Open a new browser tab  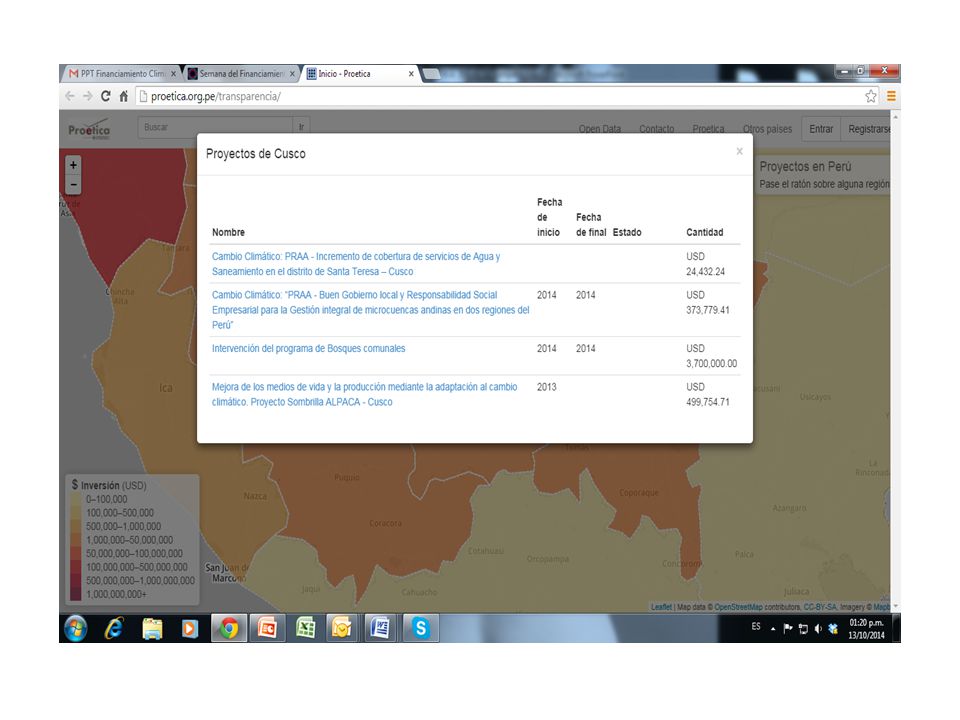[x=432, y=74]
